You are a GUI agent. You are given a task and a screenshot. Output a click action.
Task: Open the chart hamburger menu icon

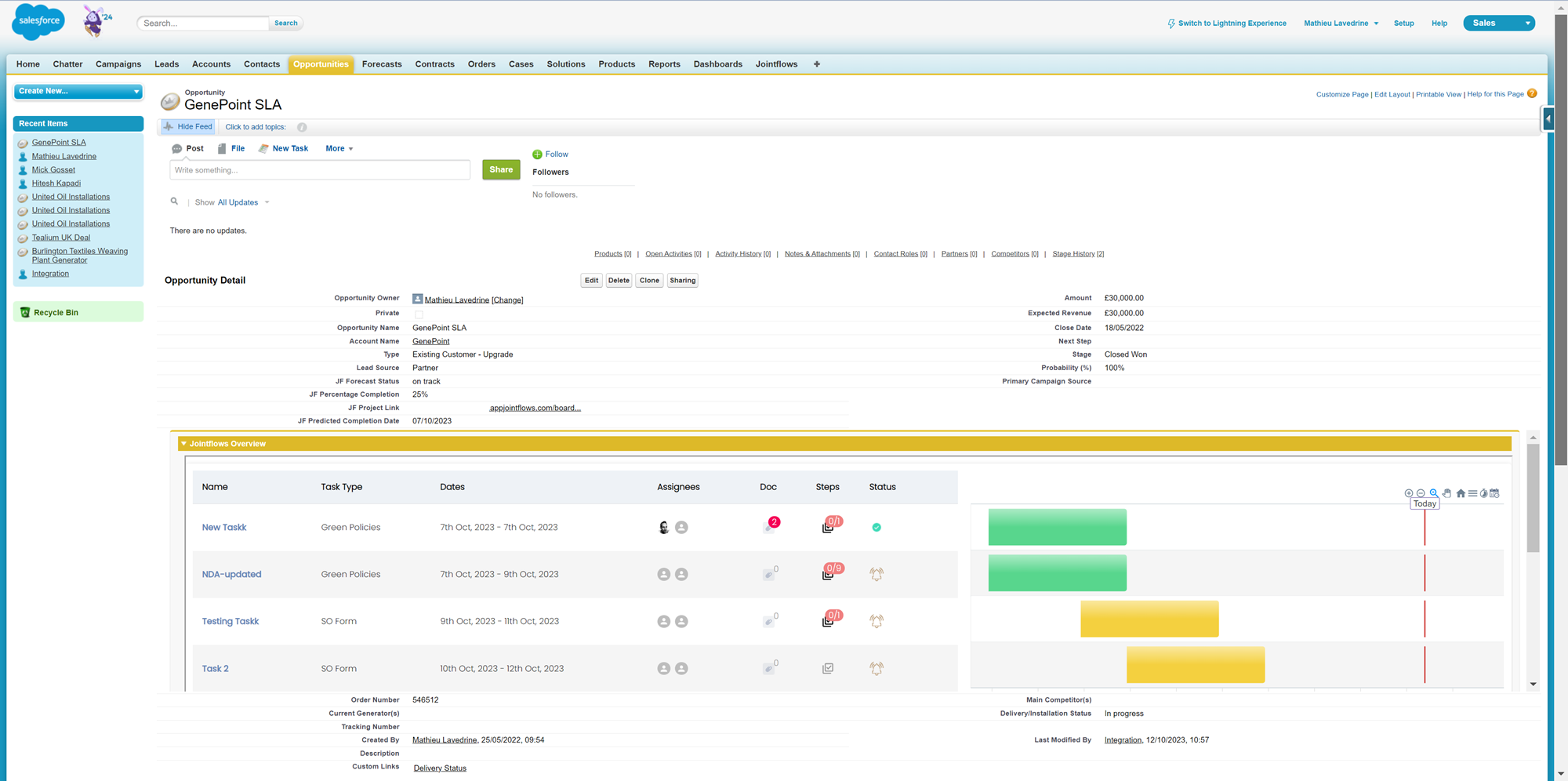(1472, 493)
